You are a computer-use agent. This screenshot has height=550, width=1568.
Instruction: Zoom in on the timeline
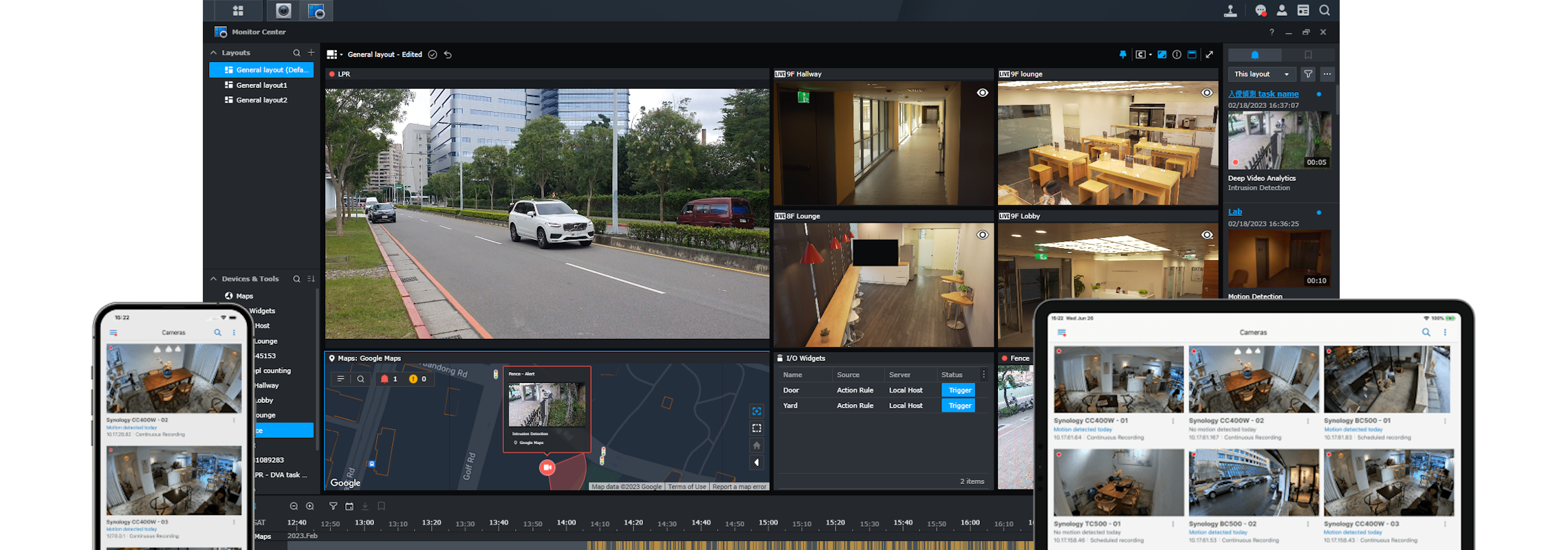coord(310,506)
